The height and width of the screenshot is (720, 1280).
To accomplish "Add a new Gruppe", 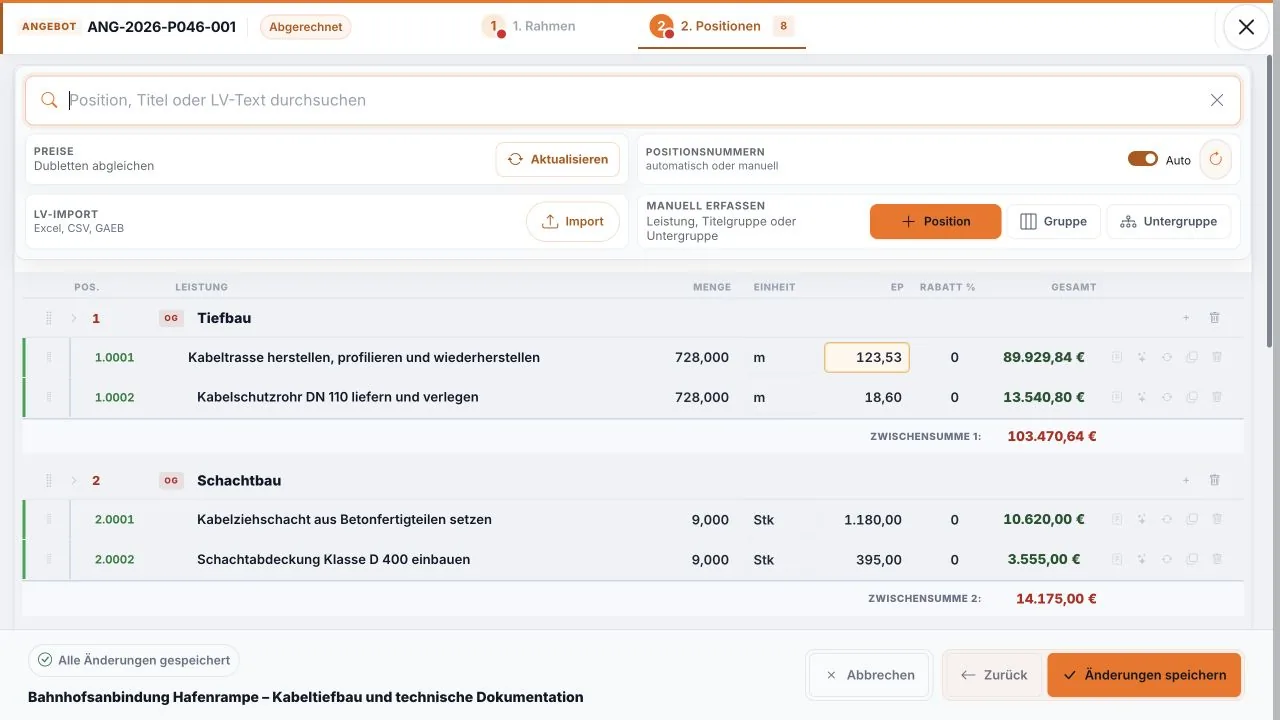I will [1053, 221].
